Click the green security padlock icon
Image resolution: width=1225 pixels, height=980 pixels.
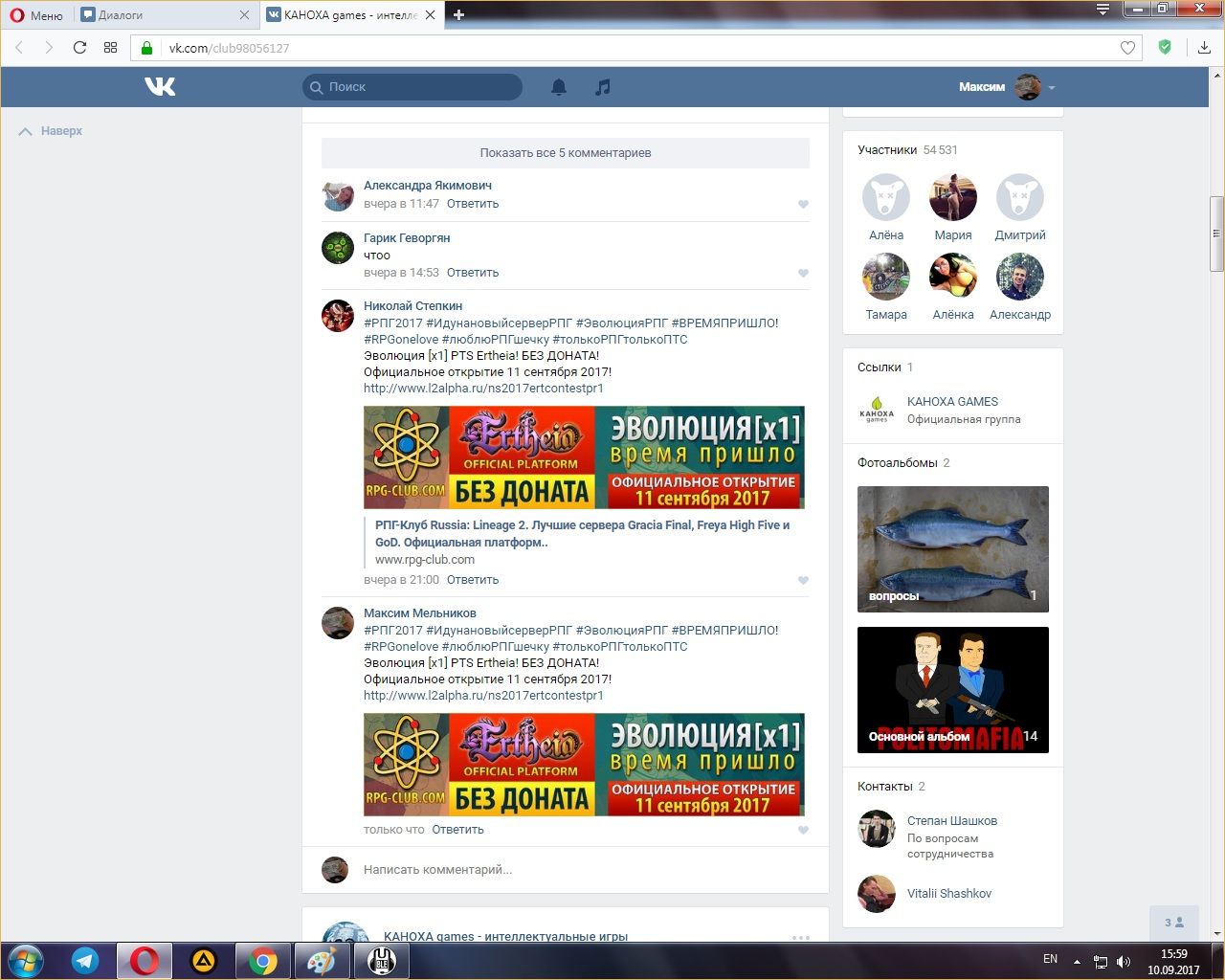click(146, 48)
